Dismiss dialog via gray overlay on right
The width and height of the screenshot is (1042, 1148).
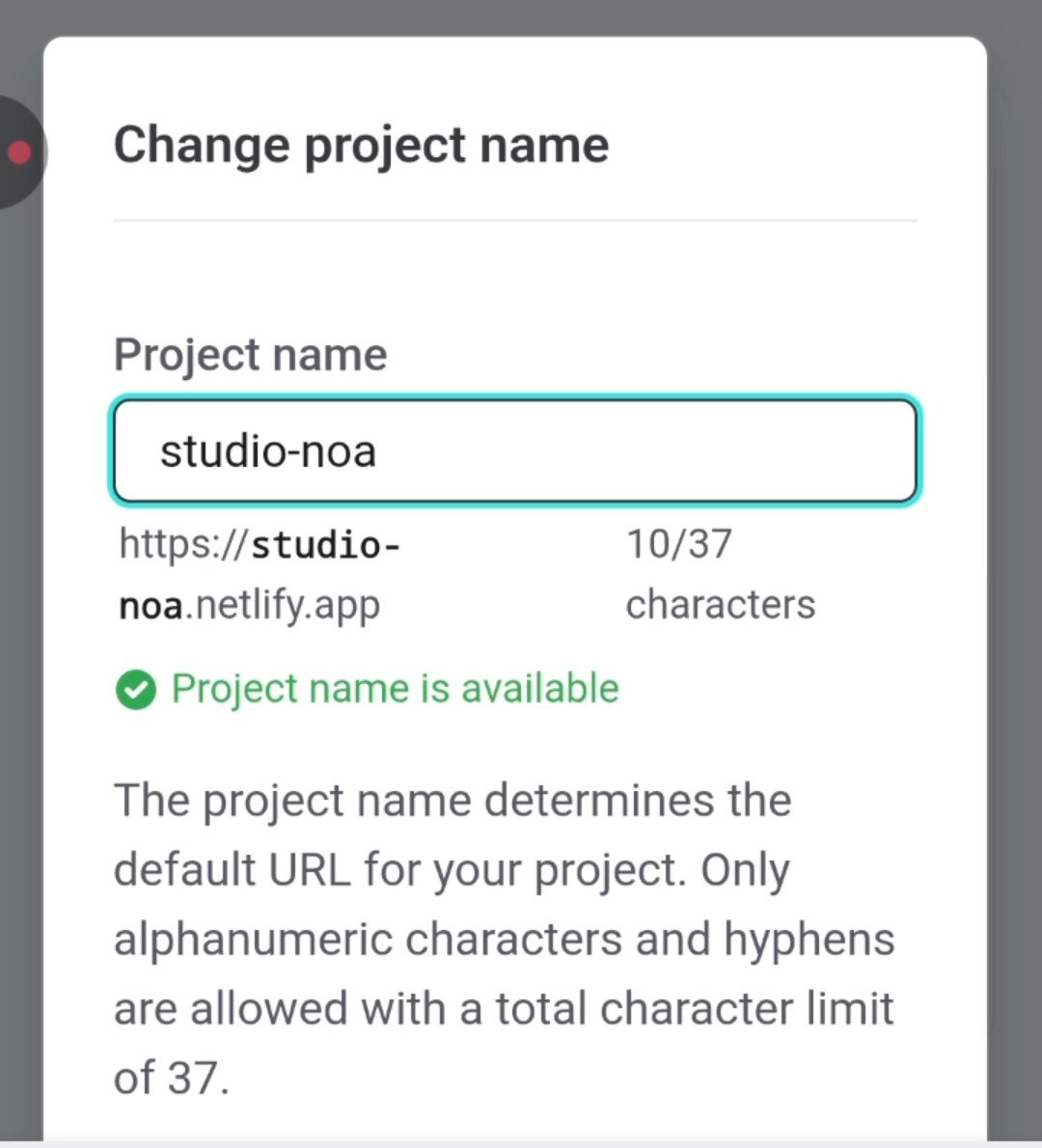(x=1015, y=586)
